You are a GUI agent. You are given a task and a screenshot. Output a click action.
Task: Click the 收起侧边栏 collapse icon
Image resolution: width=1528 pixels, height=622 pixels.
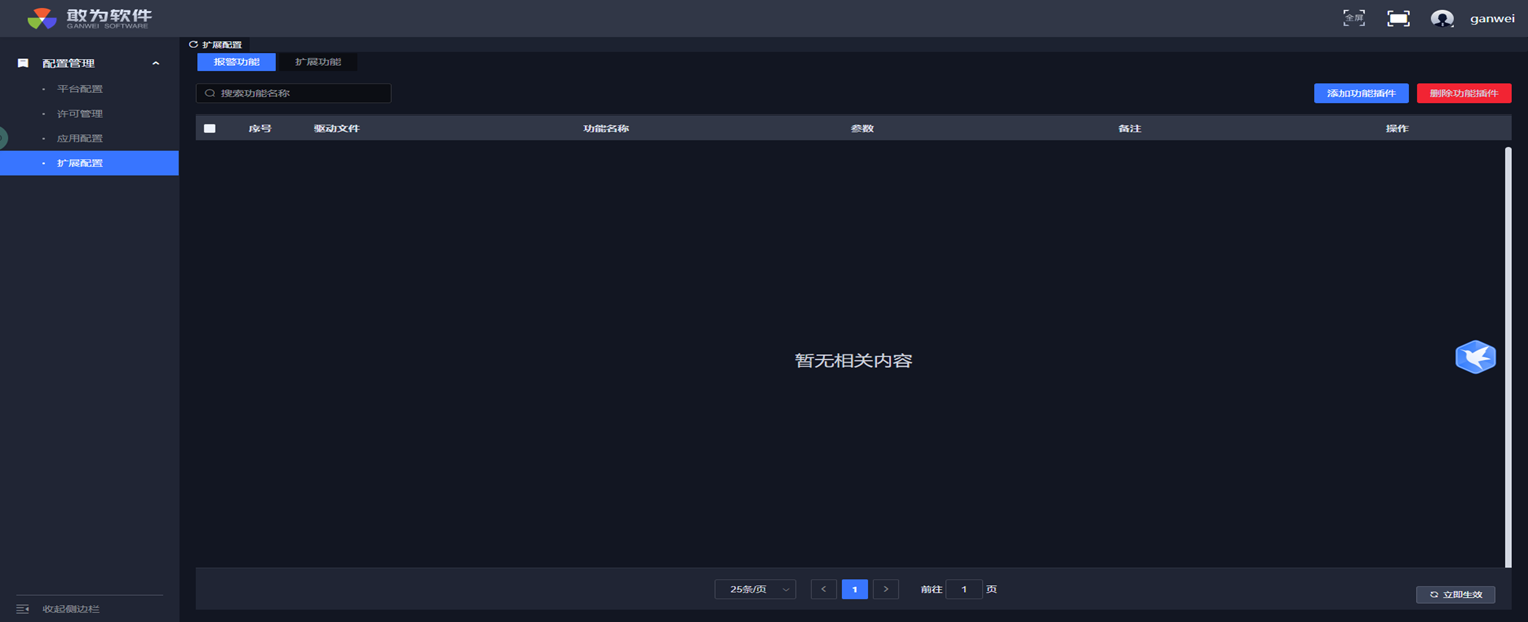coord(23,609)
